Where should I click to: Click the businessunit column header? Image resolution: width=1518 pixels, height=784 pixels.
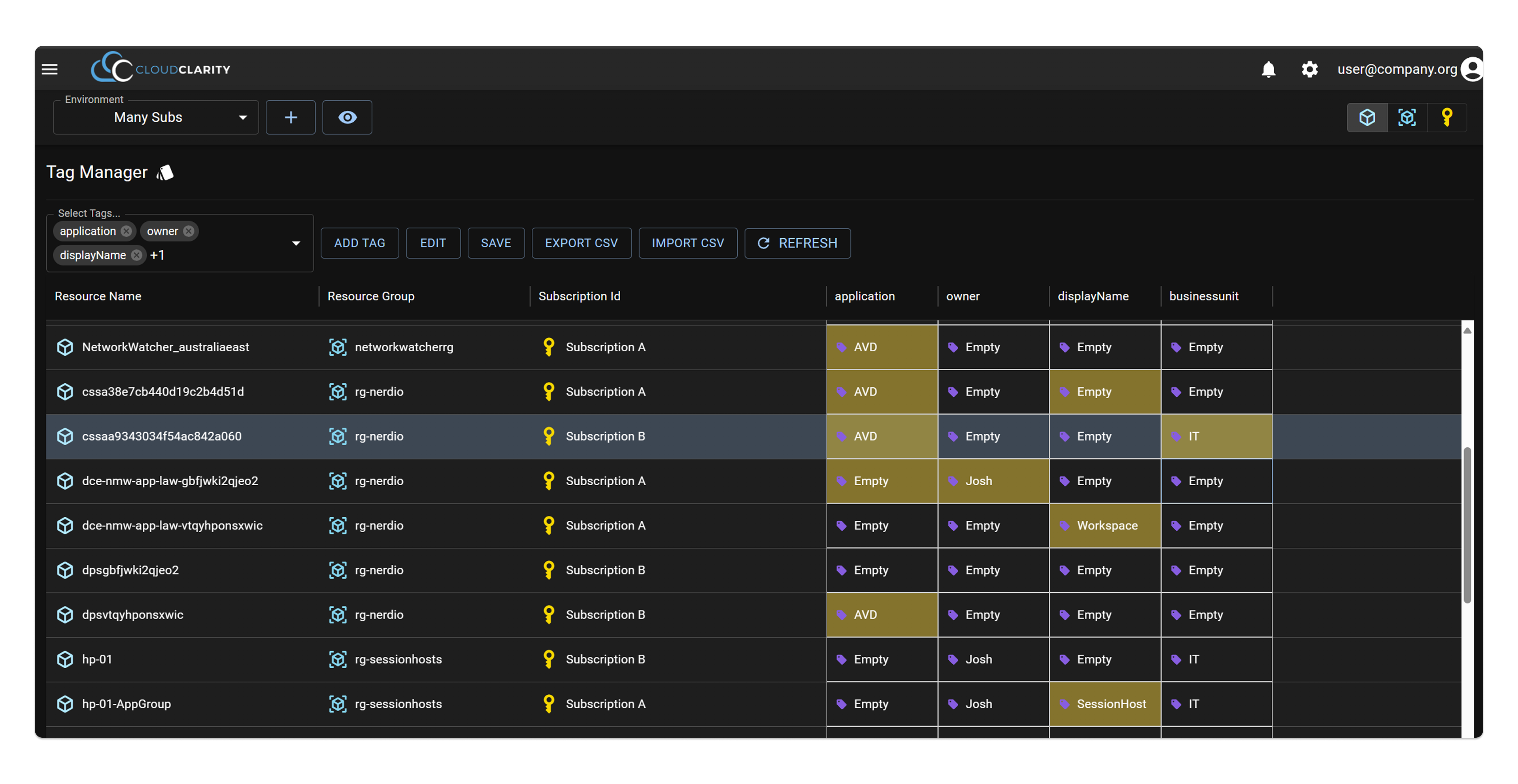[1203, 296]
